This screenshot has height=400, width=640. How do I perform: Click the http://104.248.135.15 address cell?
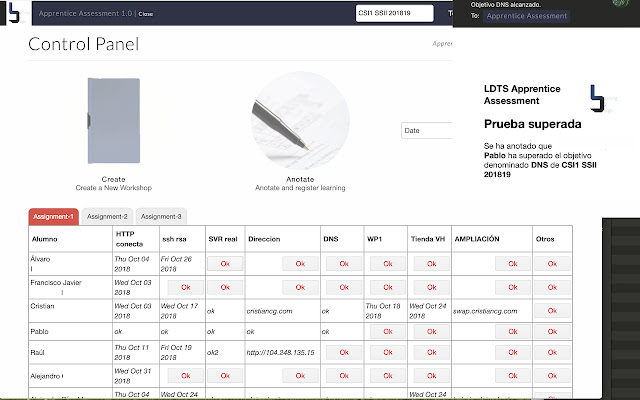280,352
